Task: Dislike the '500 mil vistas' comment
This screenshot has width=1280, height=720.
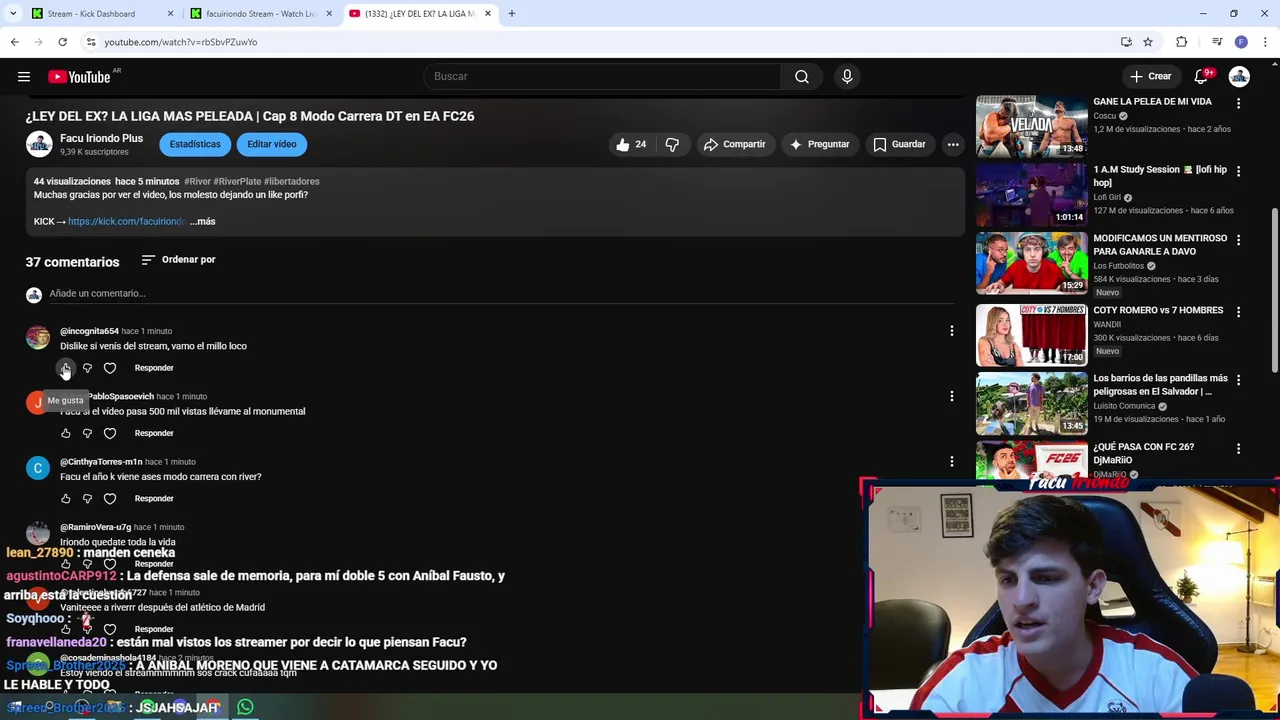Action: (87, 433)
